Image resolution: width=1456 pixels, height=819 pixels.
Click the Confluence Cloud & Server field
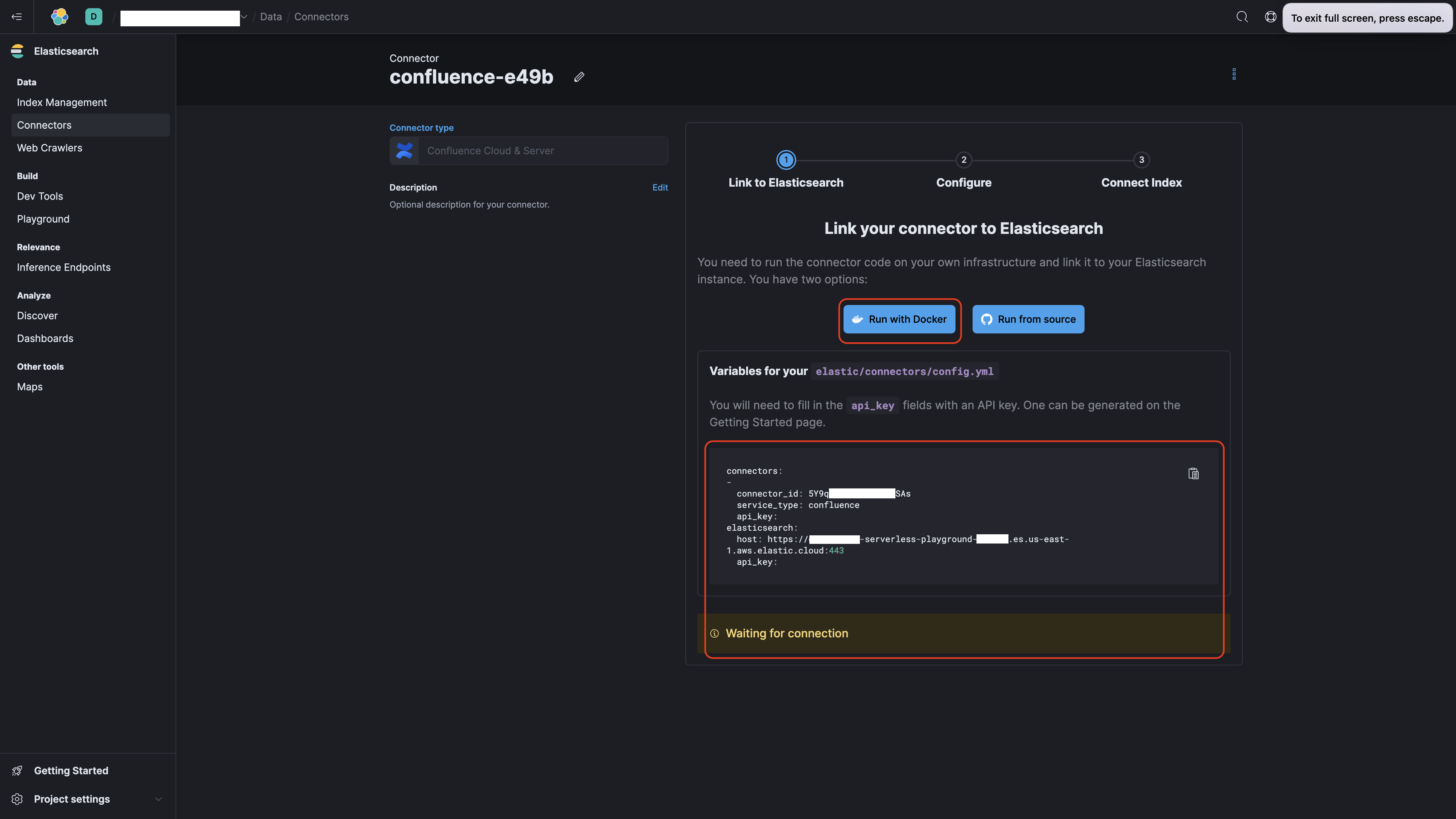(x=542, y=150)
